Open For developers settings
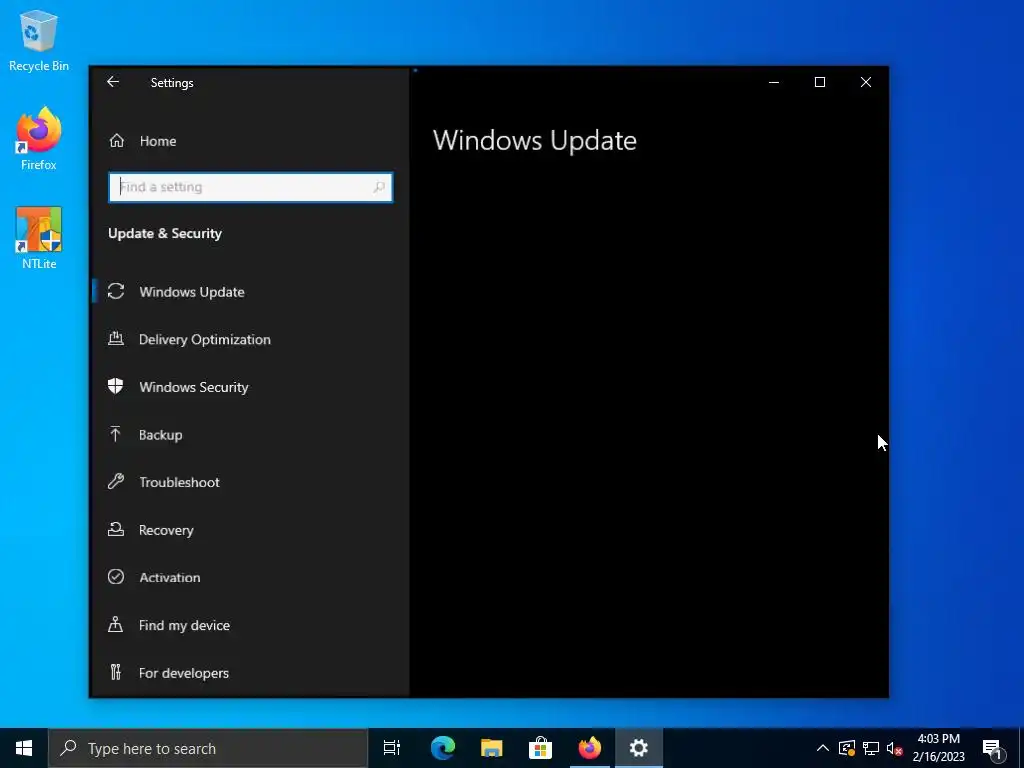This screenshot has width=1024, height=768. (250, 673)
